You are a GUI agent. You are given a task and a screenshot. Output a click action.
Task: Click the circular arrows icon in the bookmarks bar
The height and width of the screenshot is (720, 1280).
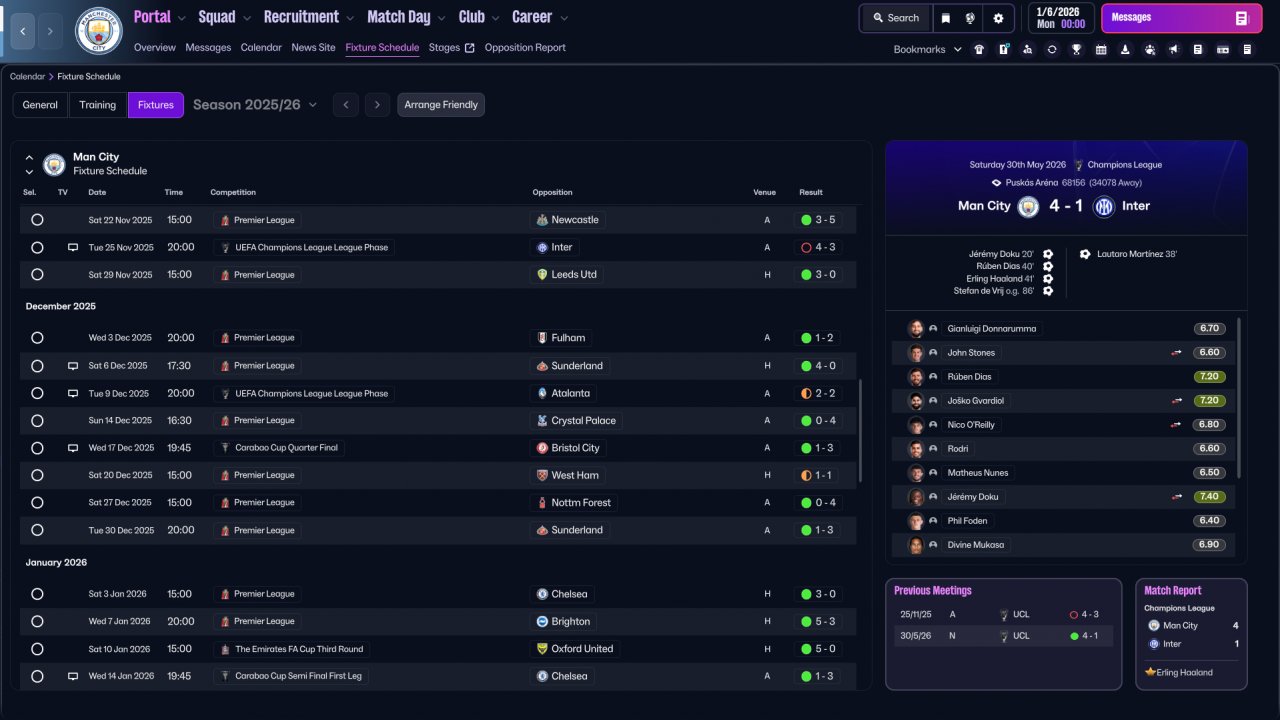point(1052,49)
